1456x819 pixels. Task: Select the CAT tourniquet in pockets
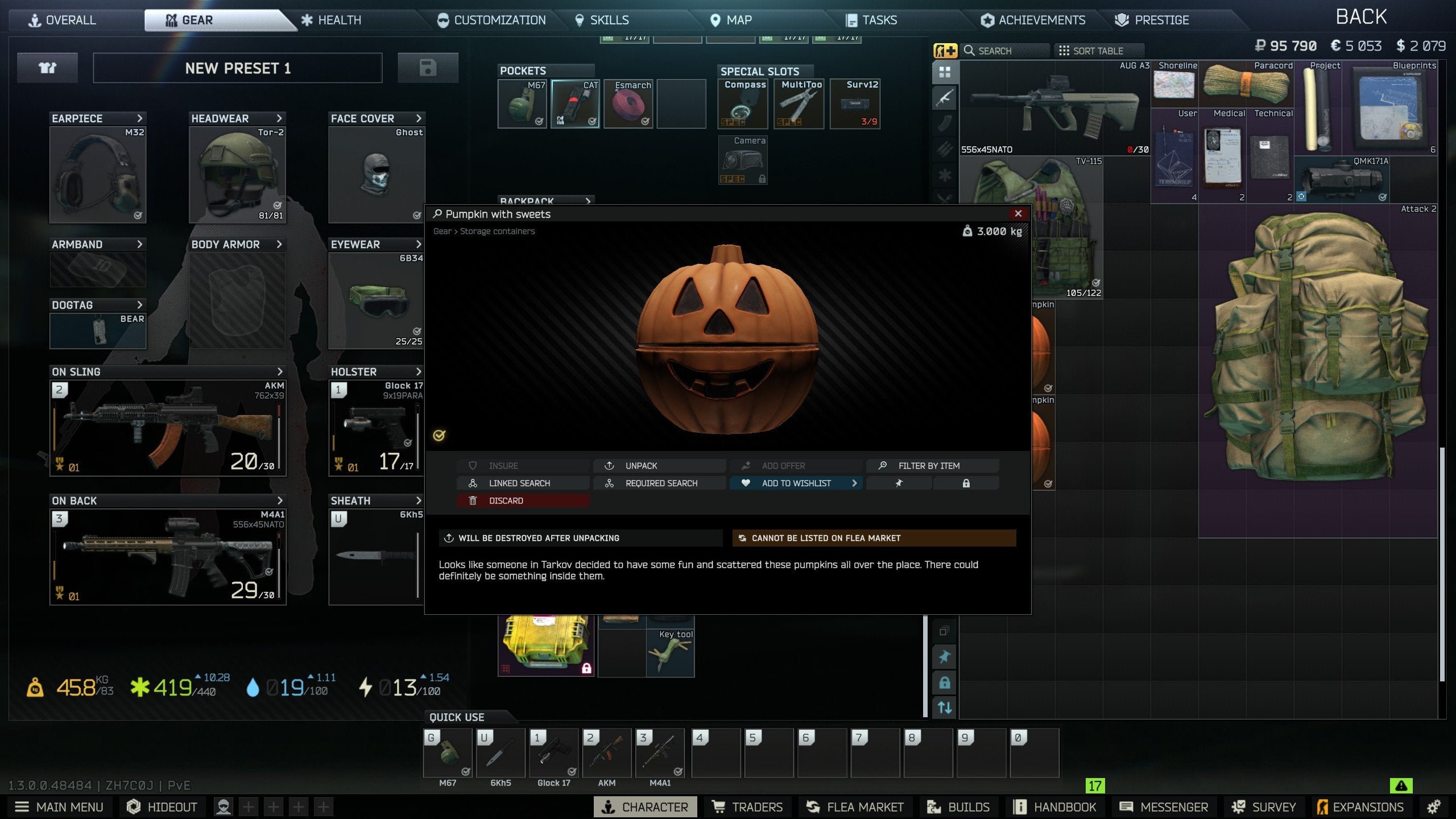point(575,104)
